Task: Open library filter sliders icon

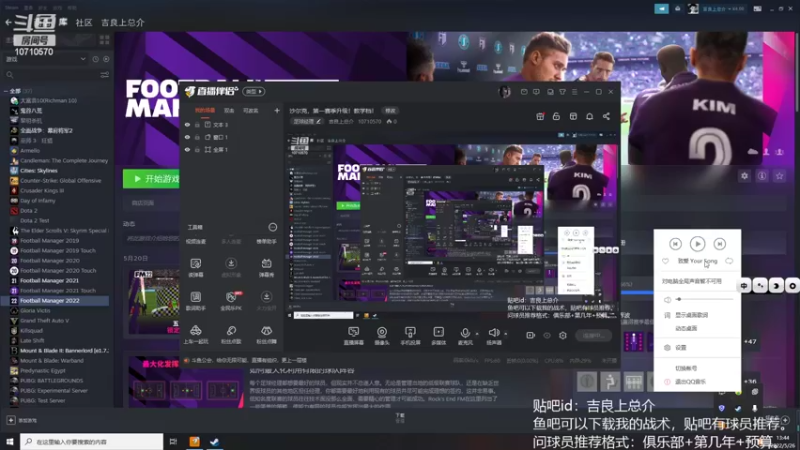Action: point(105,75)
